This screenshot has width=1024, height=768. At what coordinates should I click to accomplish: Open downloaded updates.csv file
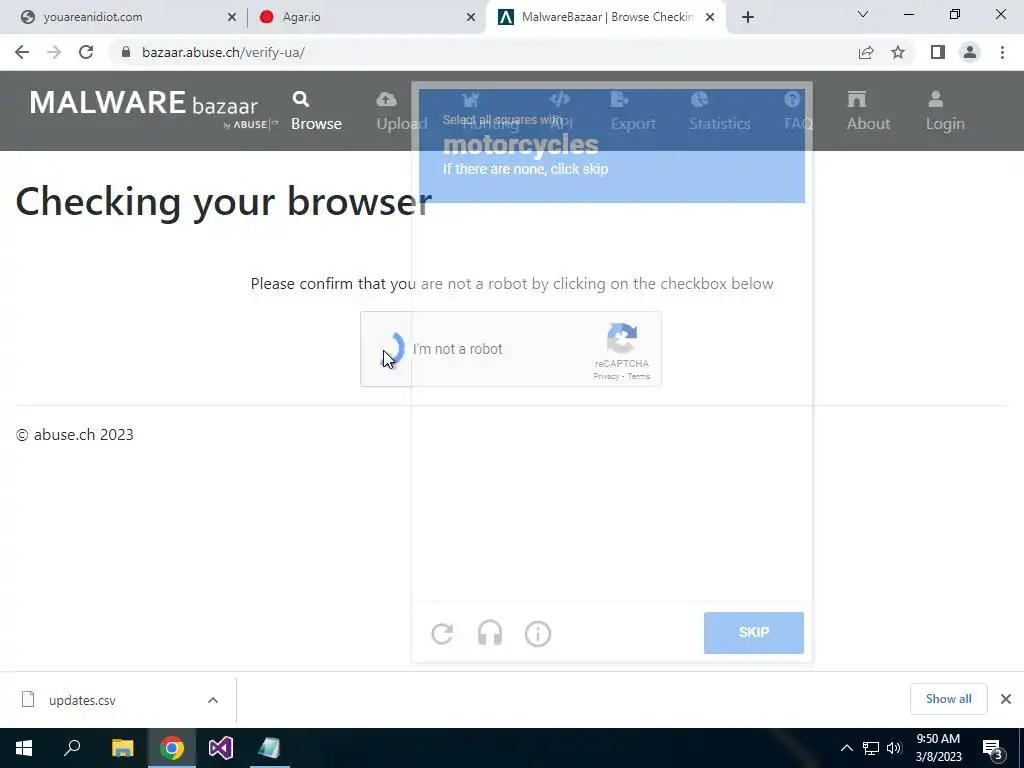[x=82, y=700]
